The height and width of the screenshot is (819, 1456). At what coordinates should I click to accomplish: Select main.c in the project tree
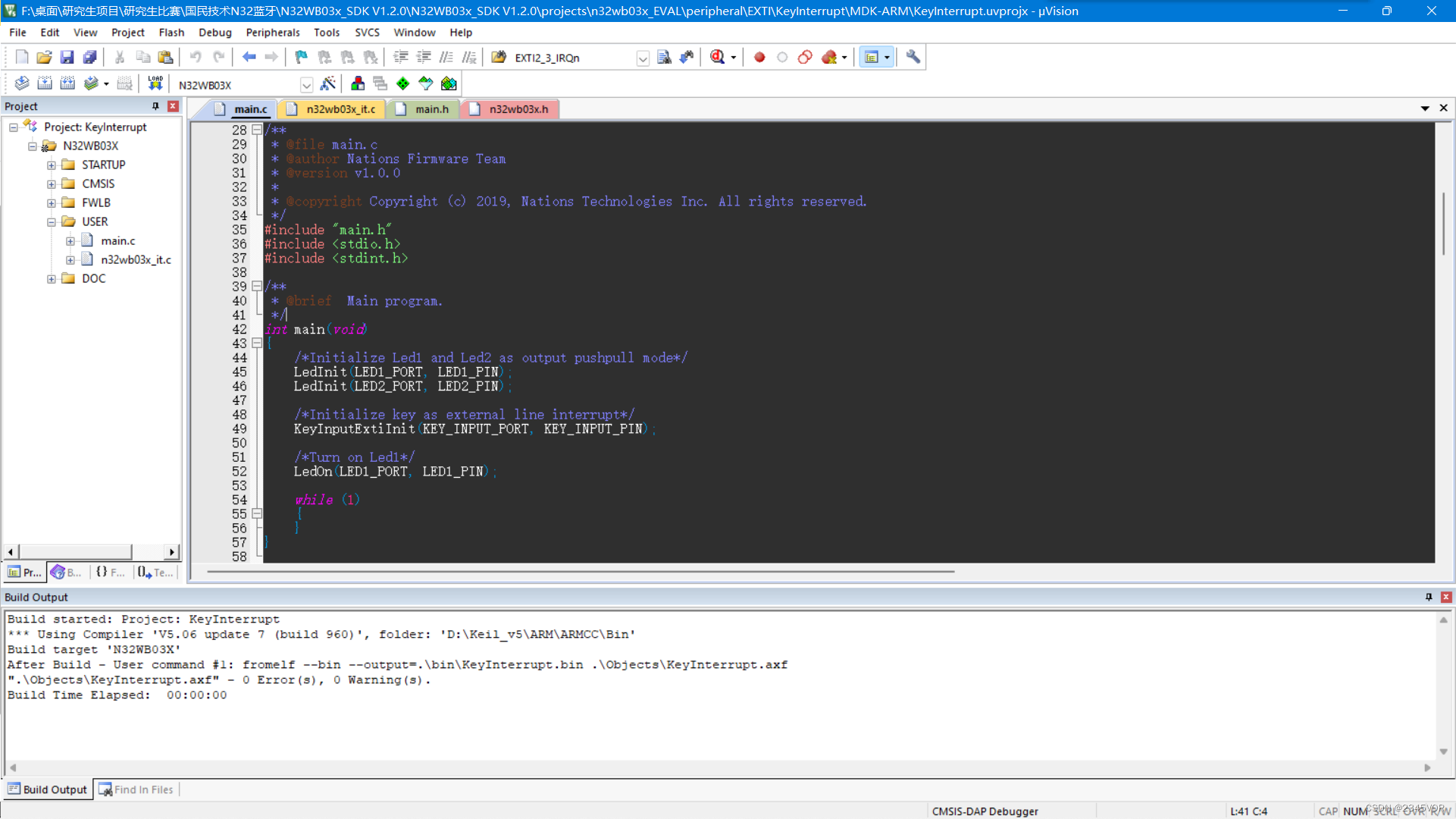pos(117,240)
